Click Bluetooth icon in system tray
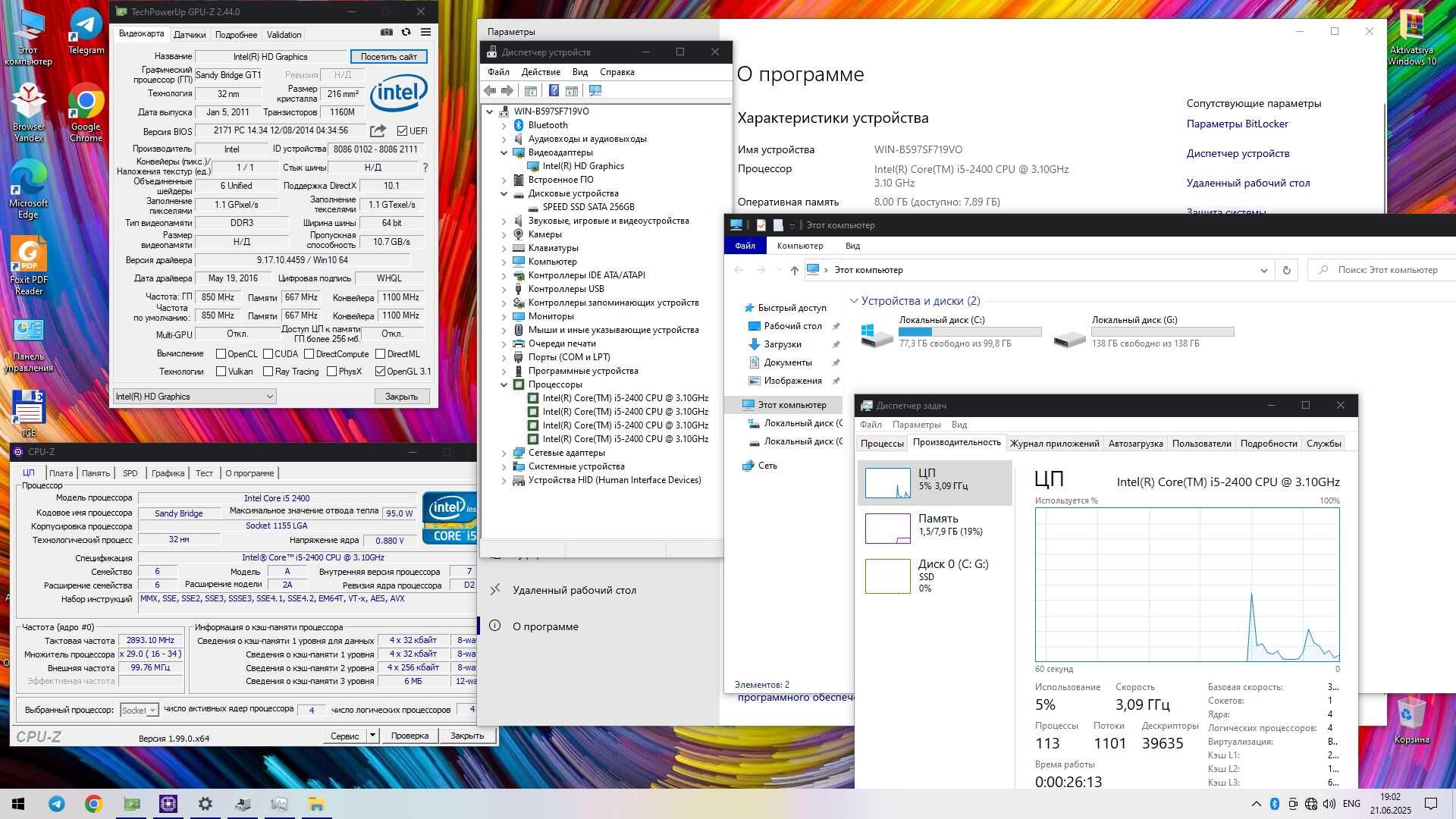The height and width of the screenshot is (819, 1456). tap(1275, 804)
